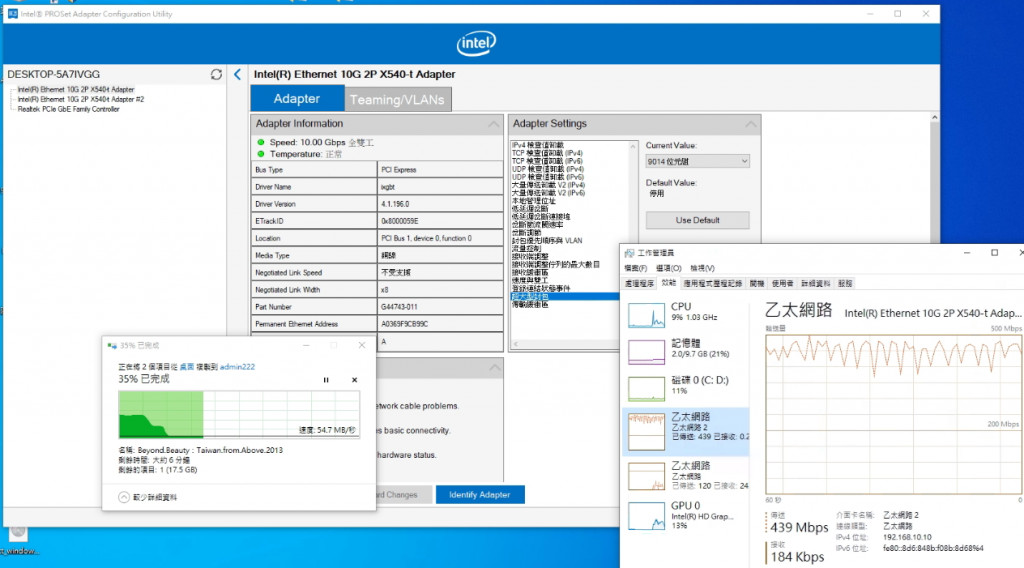Maximize the Task Manager window
Viewport: 1024px width, 568px height.
click(995, 253)
